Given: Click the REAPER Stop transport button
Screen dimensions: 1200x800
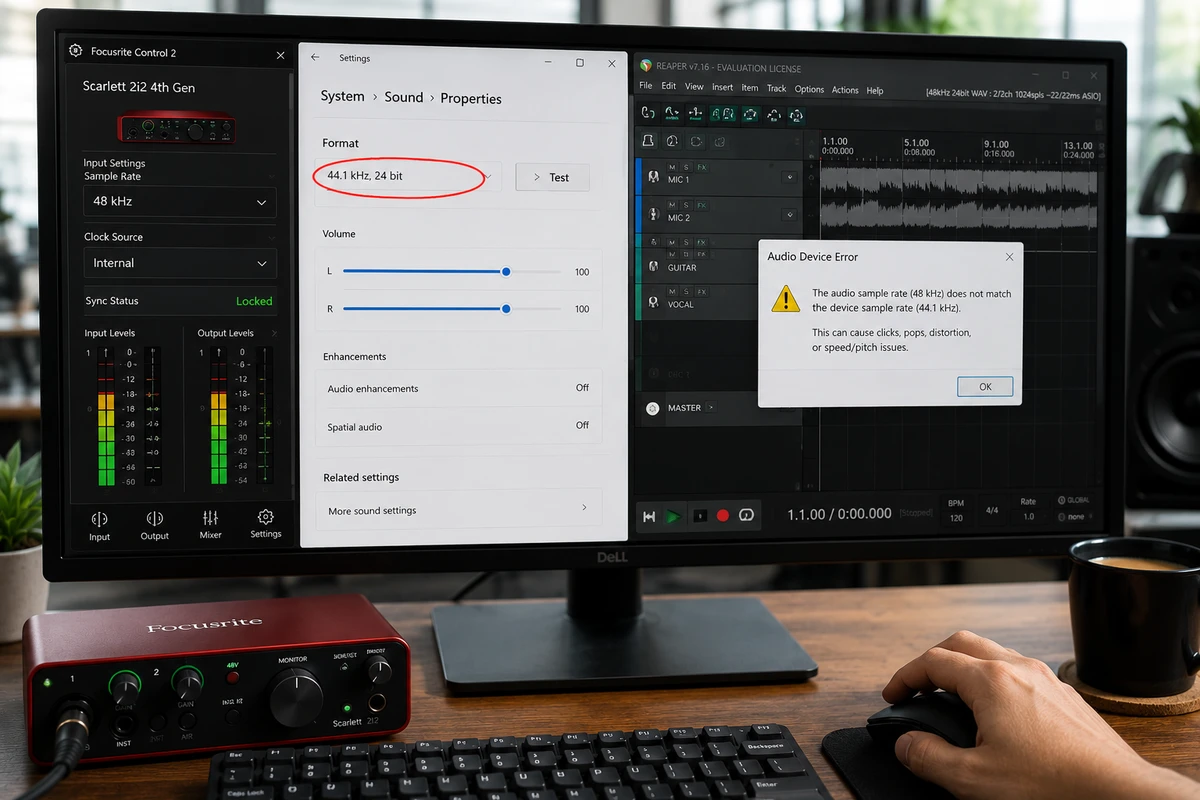Looking at the screenshot, I should click(700, 516).
